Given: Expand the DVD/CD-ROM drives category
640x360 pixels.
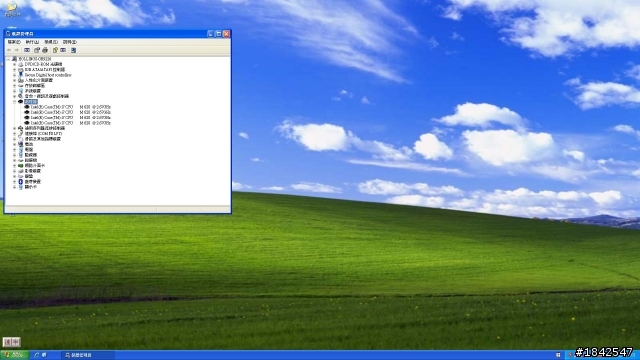Looking at the screenshot, I should [14, 64].
